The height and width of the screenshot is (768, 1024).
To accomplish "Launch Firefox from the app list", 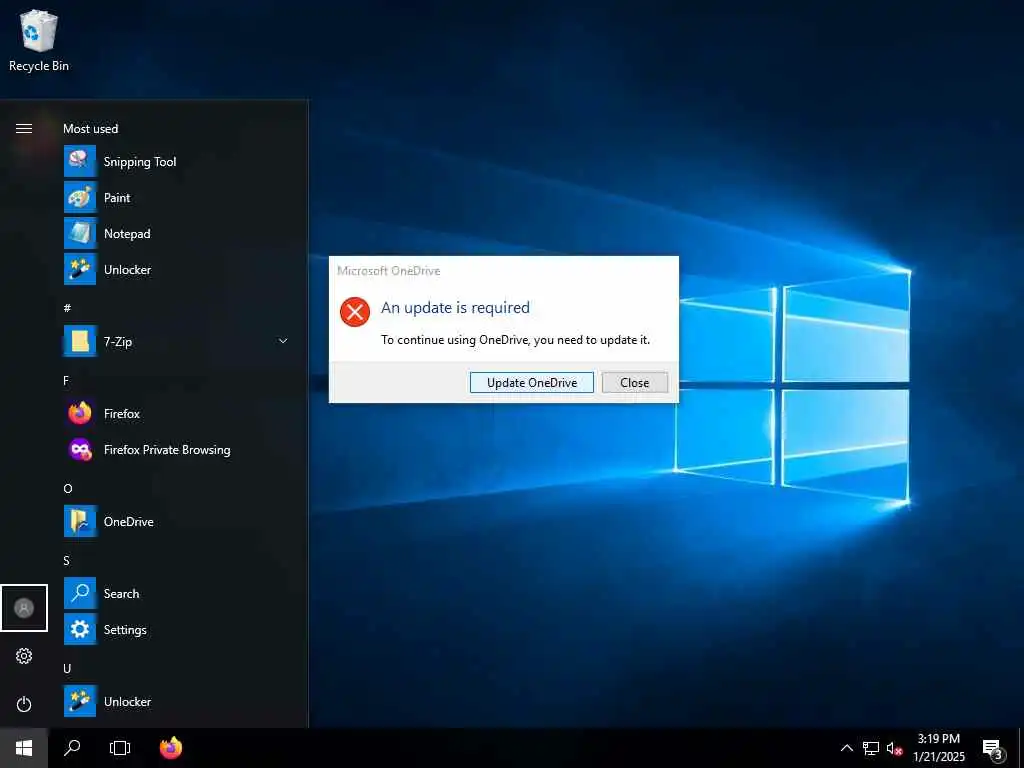I will [x=175, y=413].
